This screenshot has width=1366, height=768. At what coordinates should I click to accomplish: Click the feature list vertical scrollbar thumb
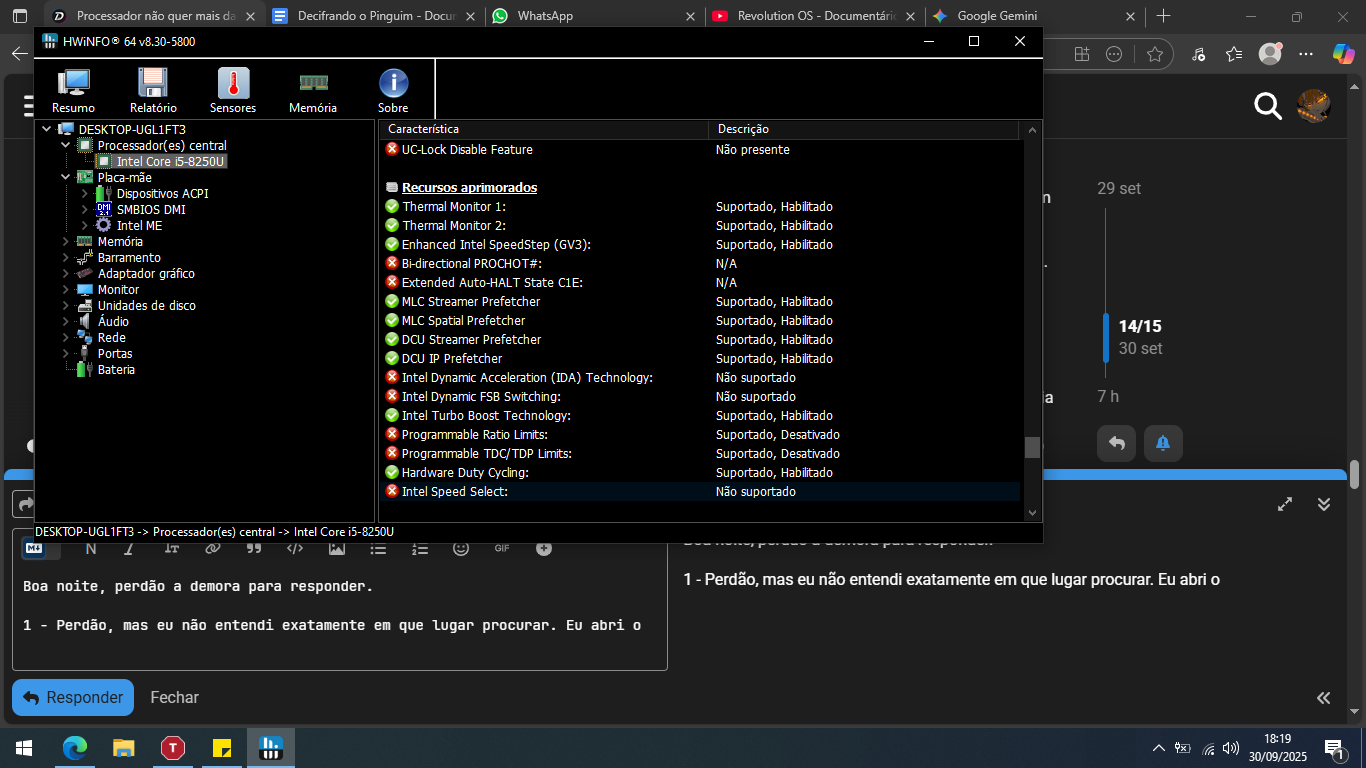(1032, 447)
